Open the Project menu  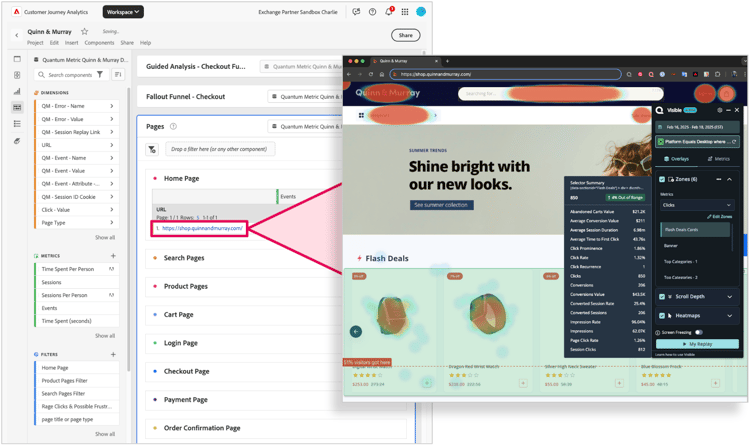pyautogui.click(x=35, y=43)
